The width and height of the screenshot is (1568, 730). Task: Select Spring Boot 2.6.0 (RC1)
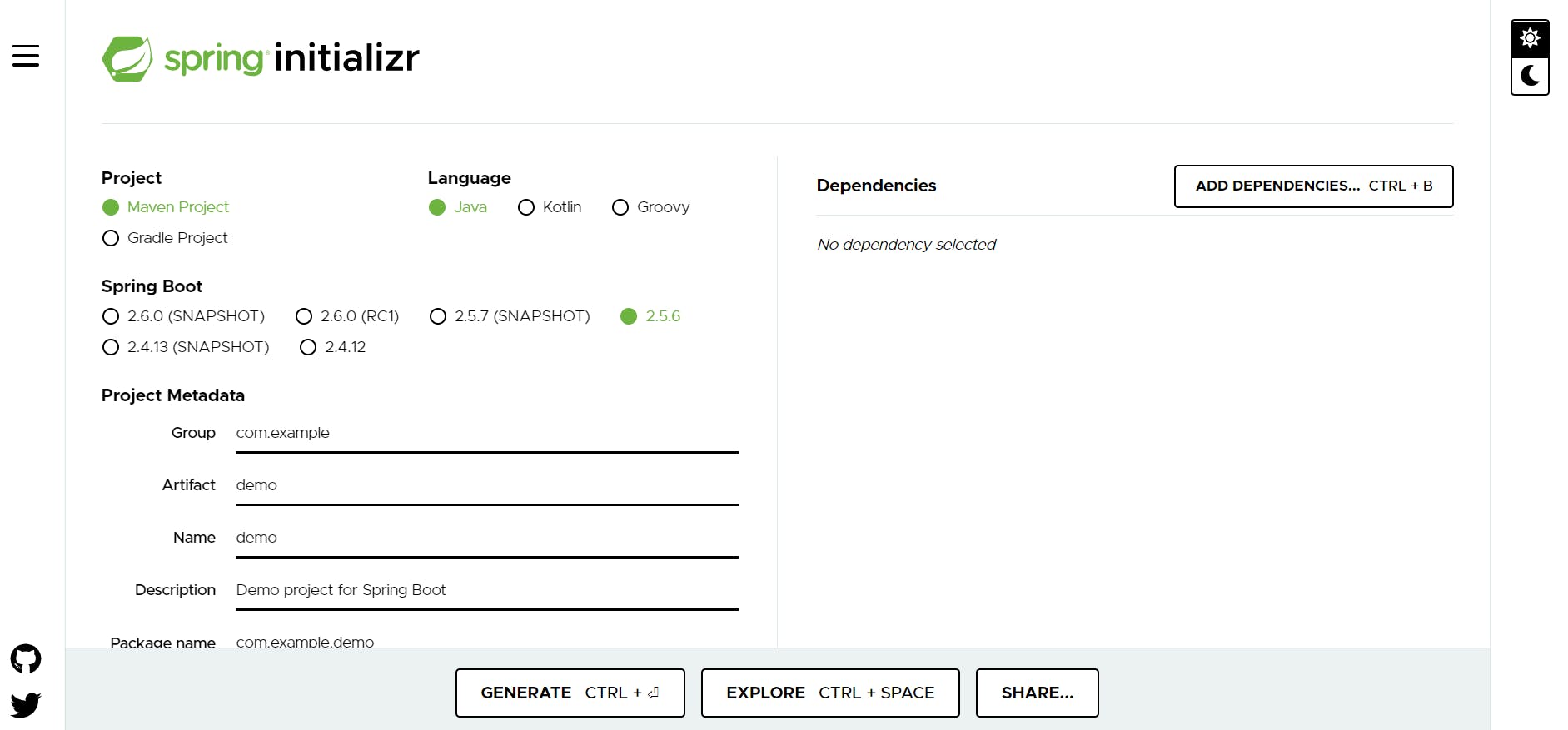347,316
